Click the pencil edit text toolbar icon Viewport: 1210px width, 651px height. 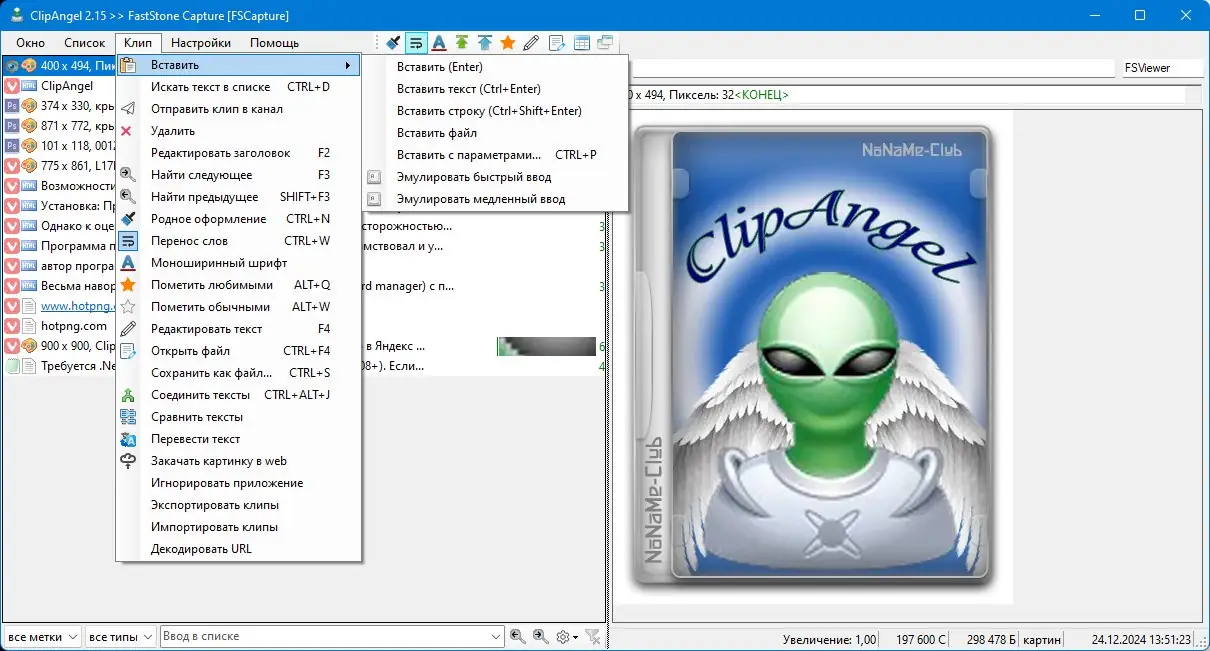click(x=532, y=43)
